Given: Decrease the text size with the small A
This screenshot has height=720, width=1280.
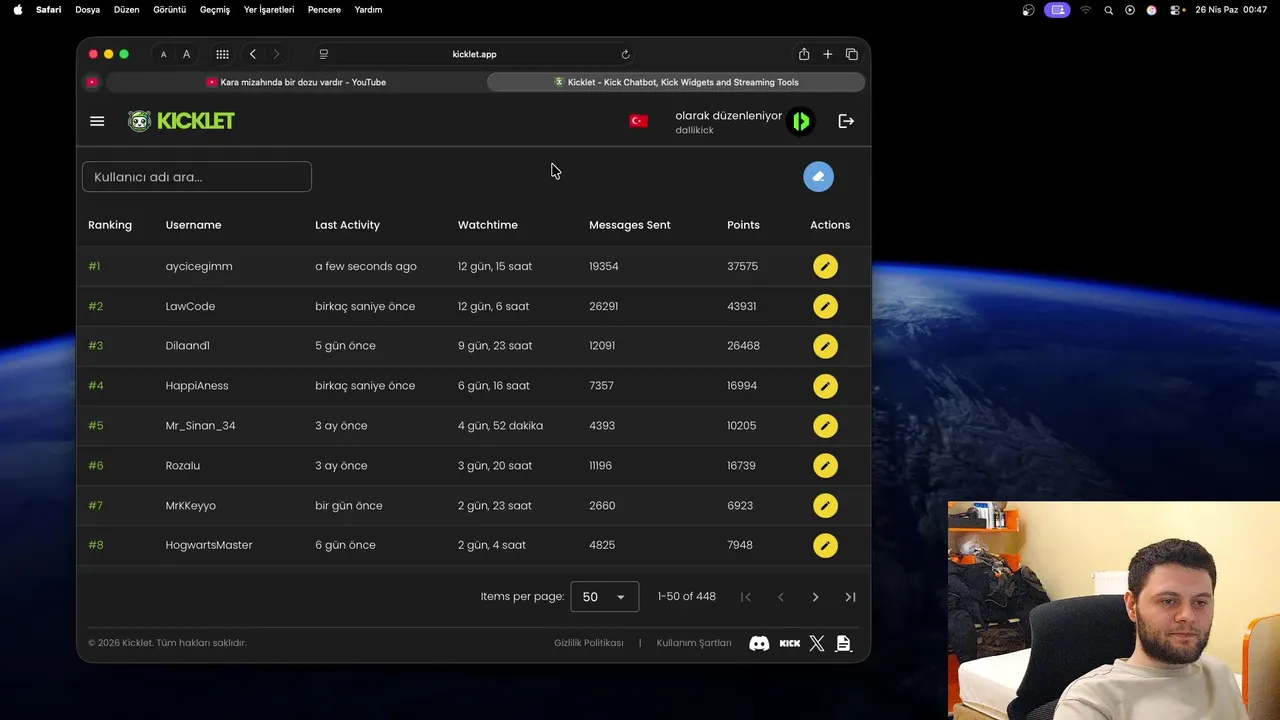Looking at the screenshot, I should point(164,55).
